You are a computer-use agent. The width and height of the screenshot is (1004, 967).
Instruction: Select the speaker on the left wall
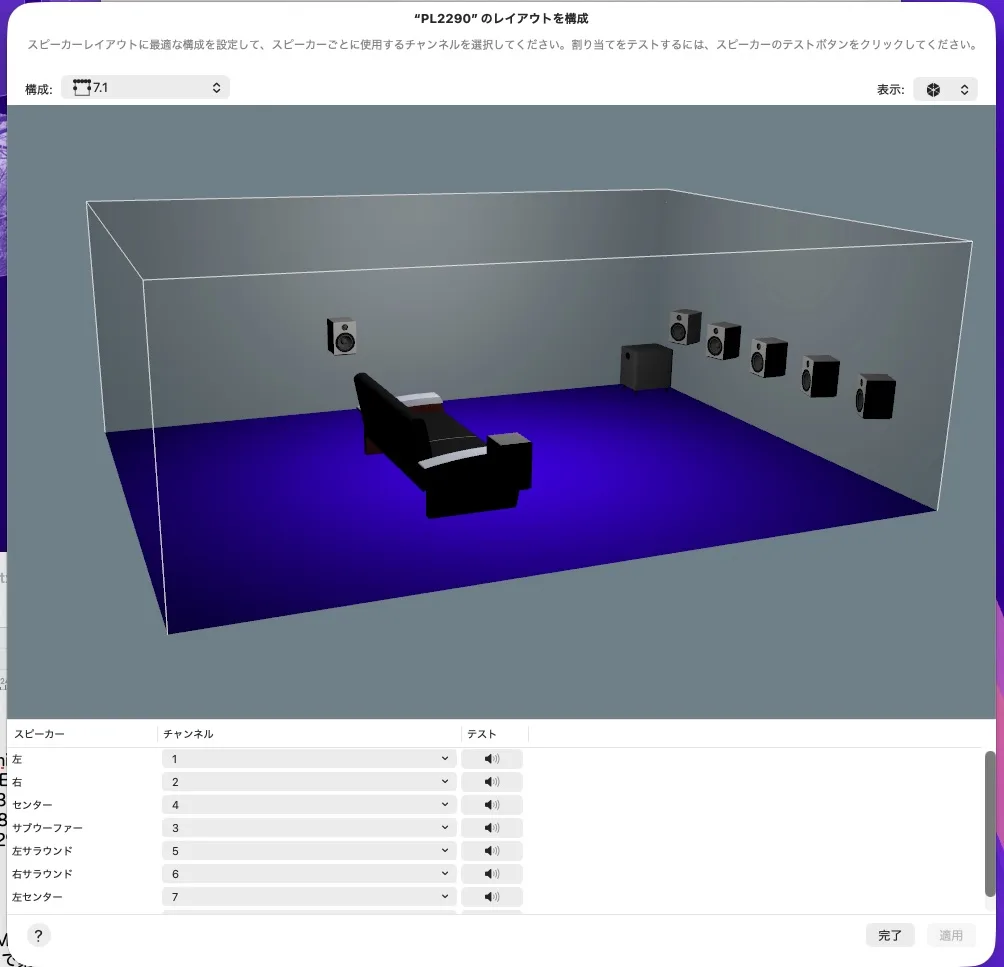click(342, 336)
